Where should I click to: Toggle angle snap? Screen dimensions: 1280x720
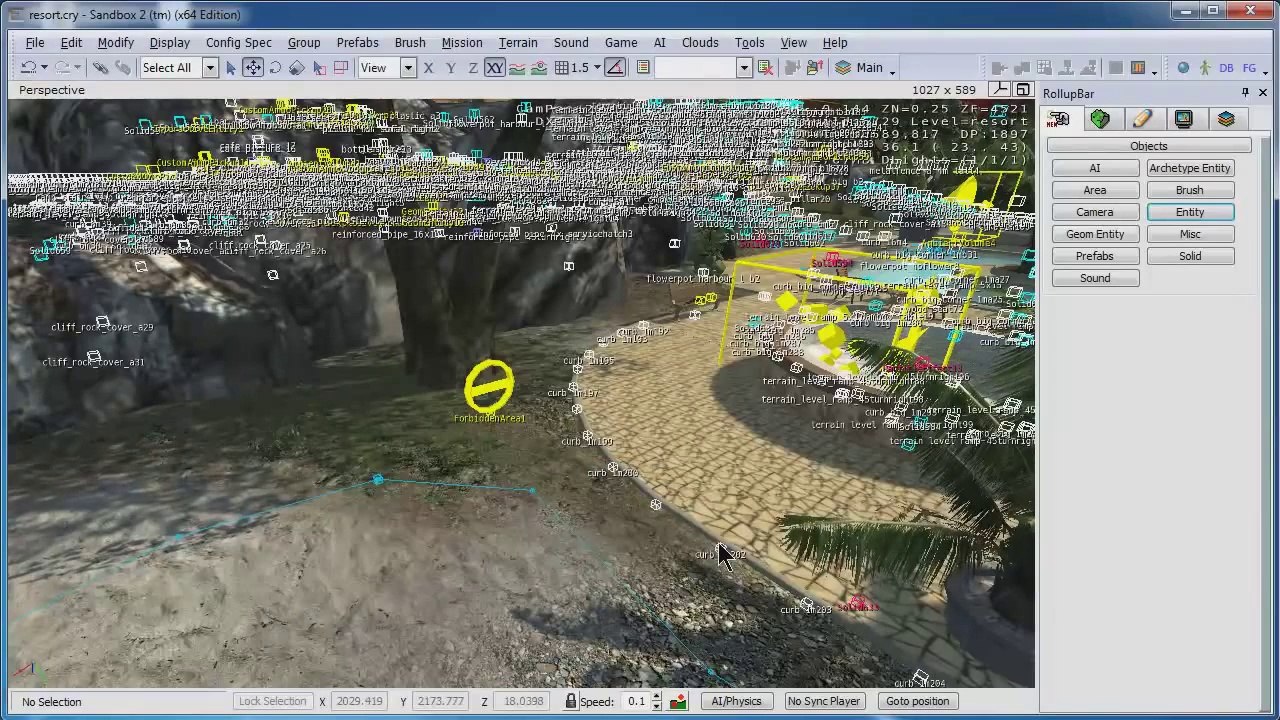click(x=615, y=68)
